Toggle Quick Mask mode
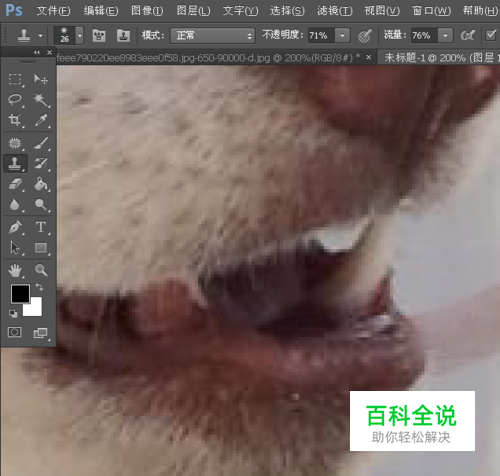Image resolution: width=500 pixels, height=476 pixels. click(14, 332)
